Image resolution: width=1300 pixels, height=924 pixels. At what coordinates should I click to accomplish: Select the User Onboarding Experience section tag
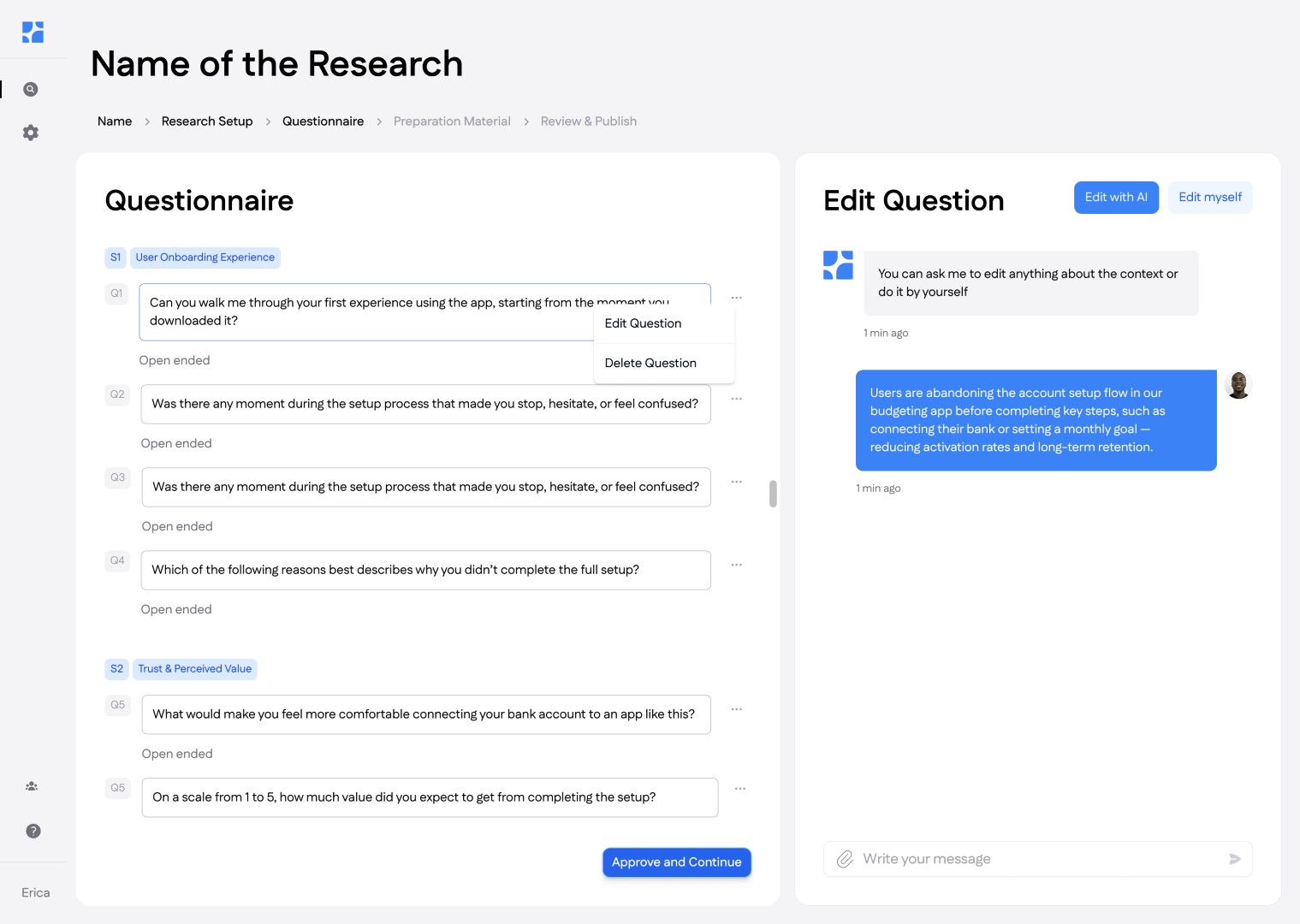tap(205, 258)
